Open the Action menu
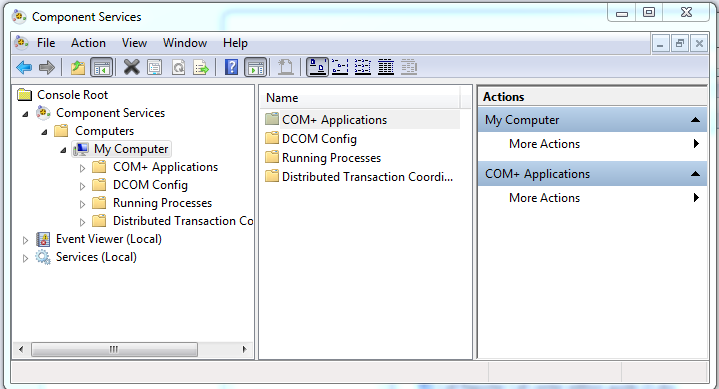This screenshot has width=719, height=389. pos(88,43)
